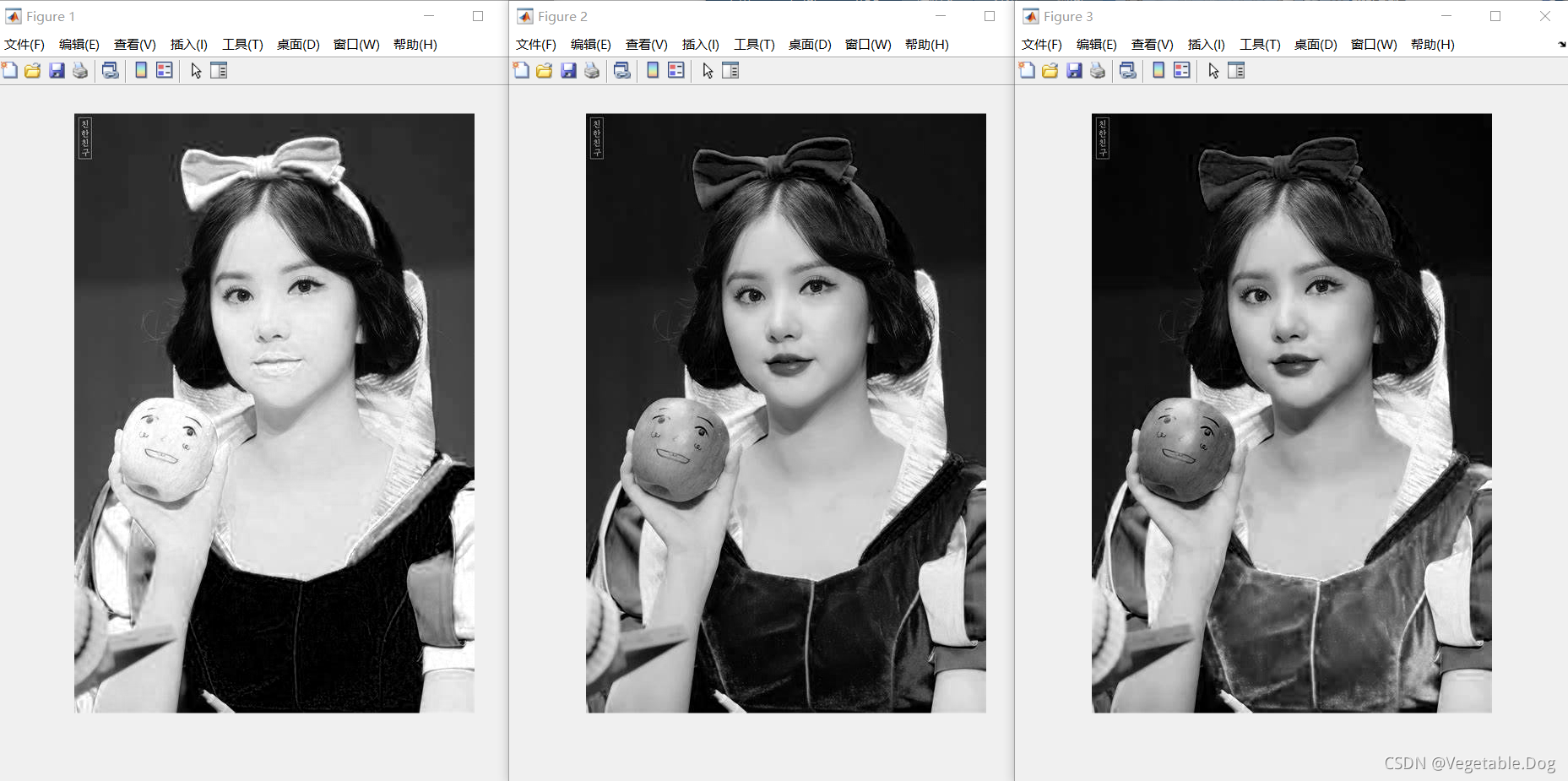Open 编辑(E) menu in Figure 3

[x=1097, y=44]
